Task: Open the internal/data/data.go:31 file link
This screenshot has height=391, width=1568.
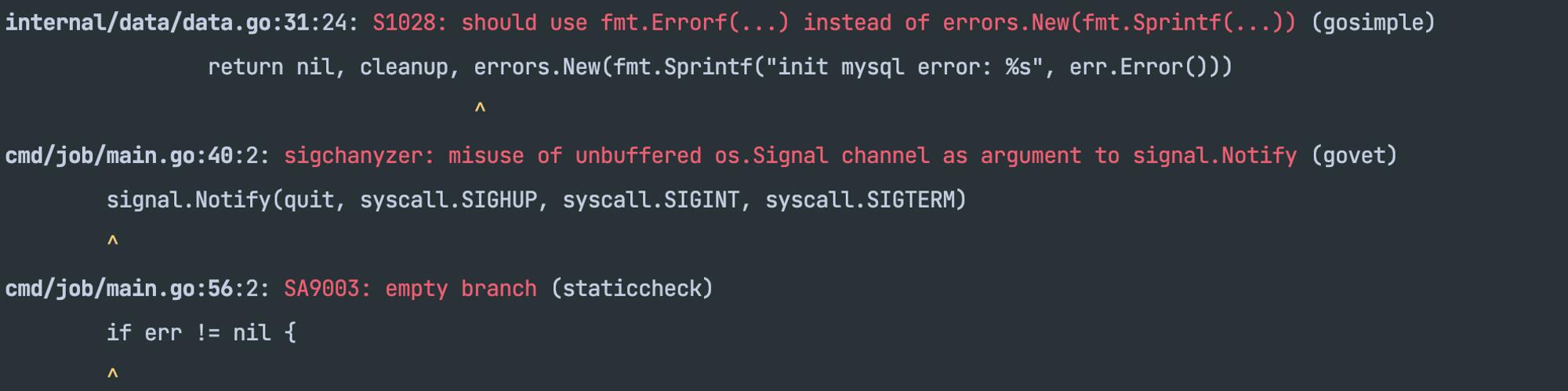Action: pyautogui.click(x=158, y=23)
